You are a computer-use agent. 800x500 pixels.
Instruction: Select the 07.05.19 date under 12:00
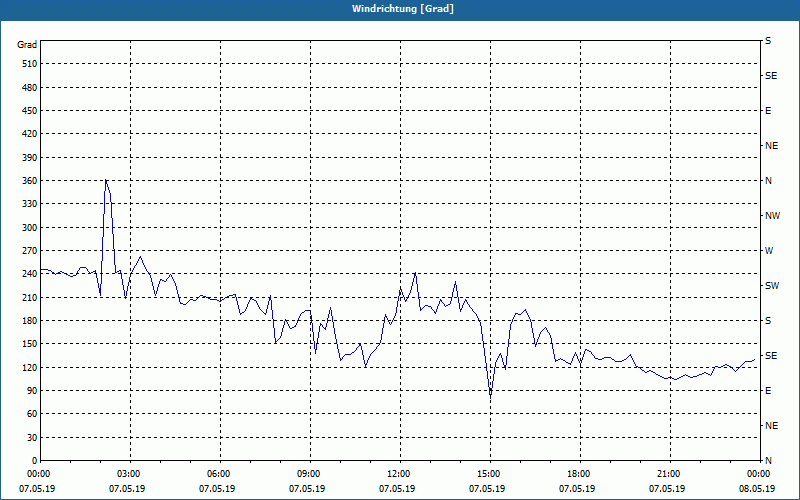tap(397, 489)
